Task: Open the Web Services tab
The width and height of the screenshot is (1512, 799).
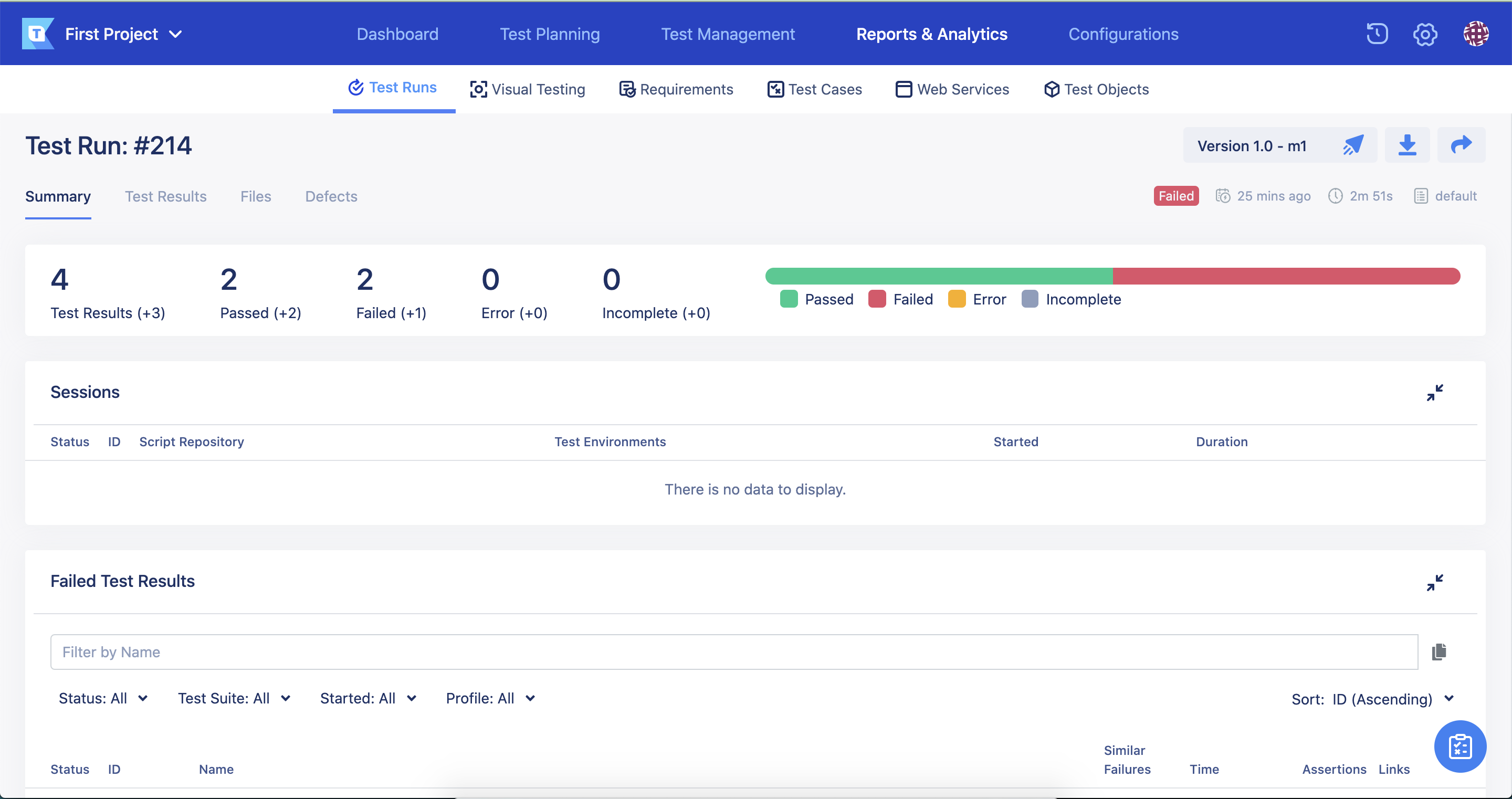Action: [x=952, y=89]
